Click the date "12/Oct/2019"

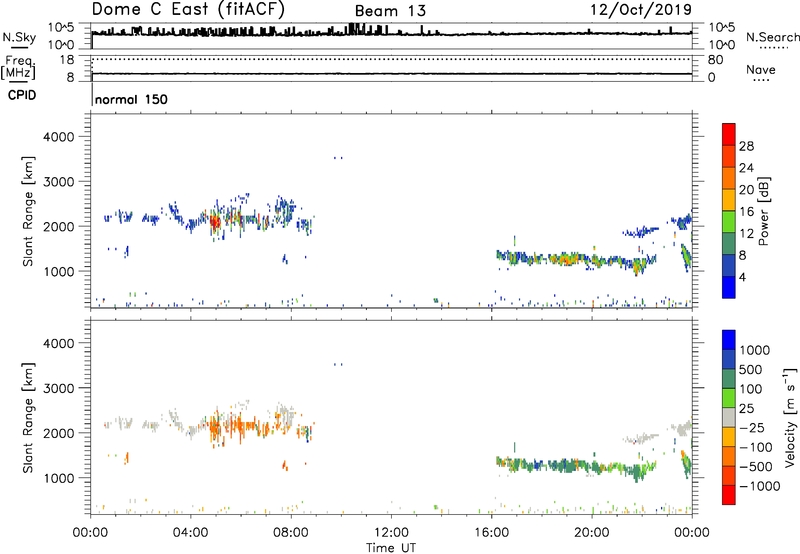pos(641,10)
